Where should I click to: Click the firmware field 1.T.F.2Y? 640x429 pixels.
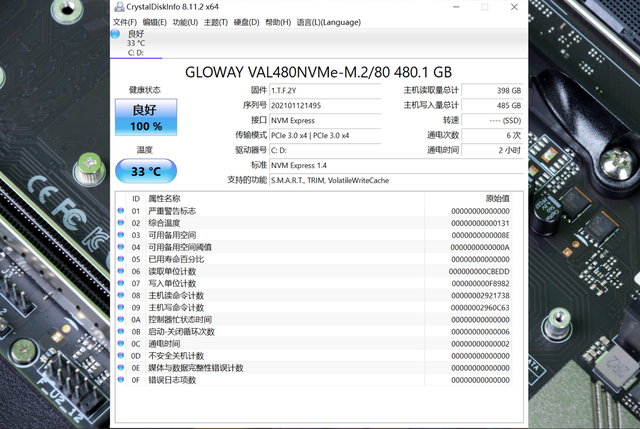pos(325,91)
